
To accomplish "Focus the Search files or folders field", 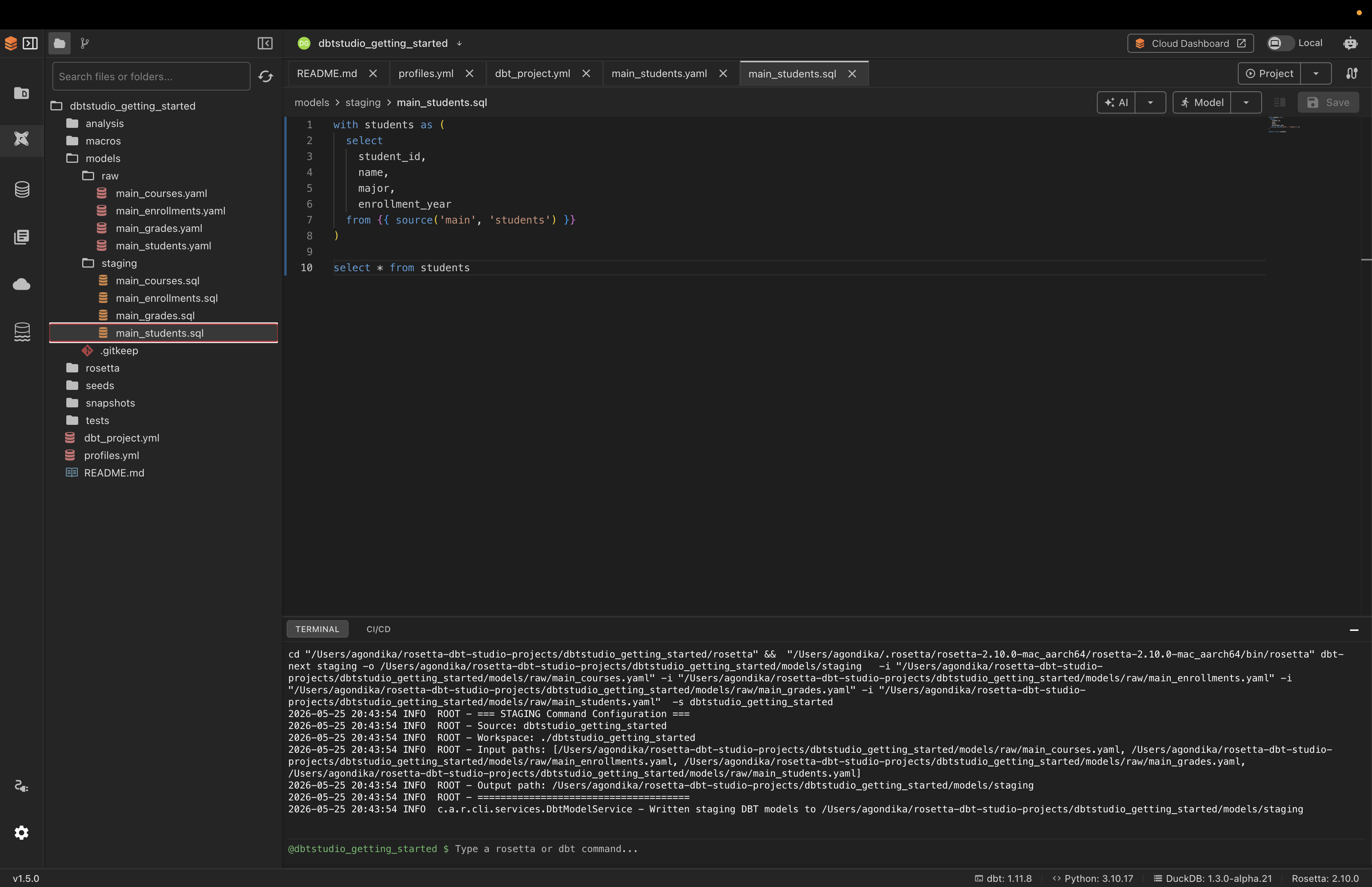I will (151, 77).
